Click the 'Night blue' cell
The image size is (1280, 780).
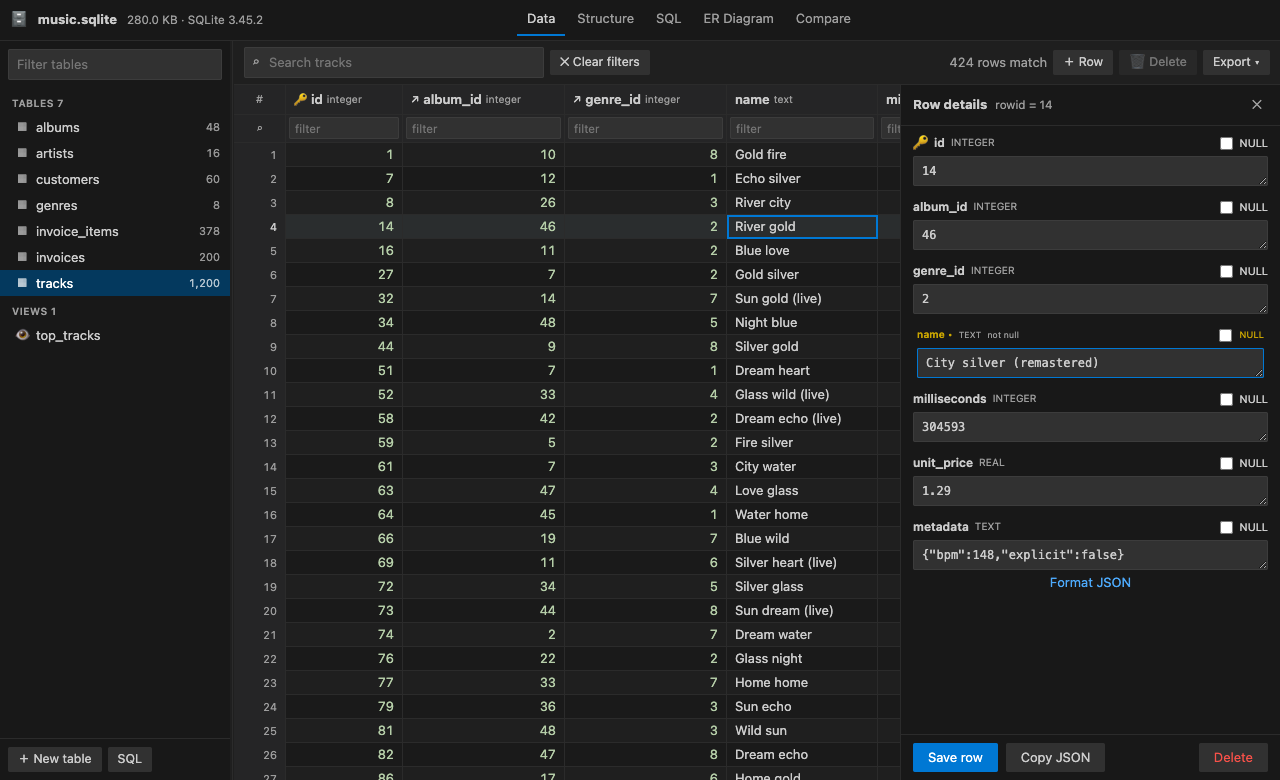click(802, 323)
